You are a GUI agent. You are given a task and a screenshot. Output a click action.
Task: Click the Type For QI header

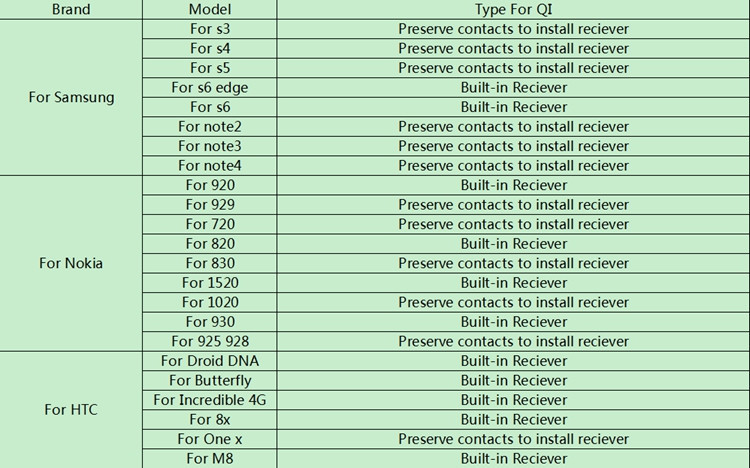513,9
